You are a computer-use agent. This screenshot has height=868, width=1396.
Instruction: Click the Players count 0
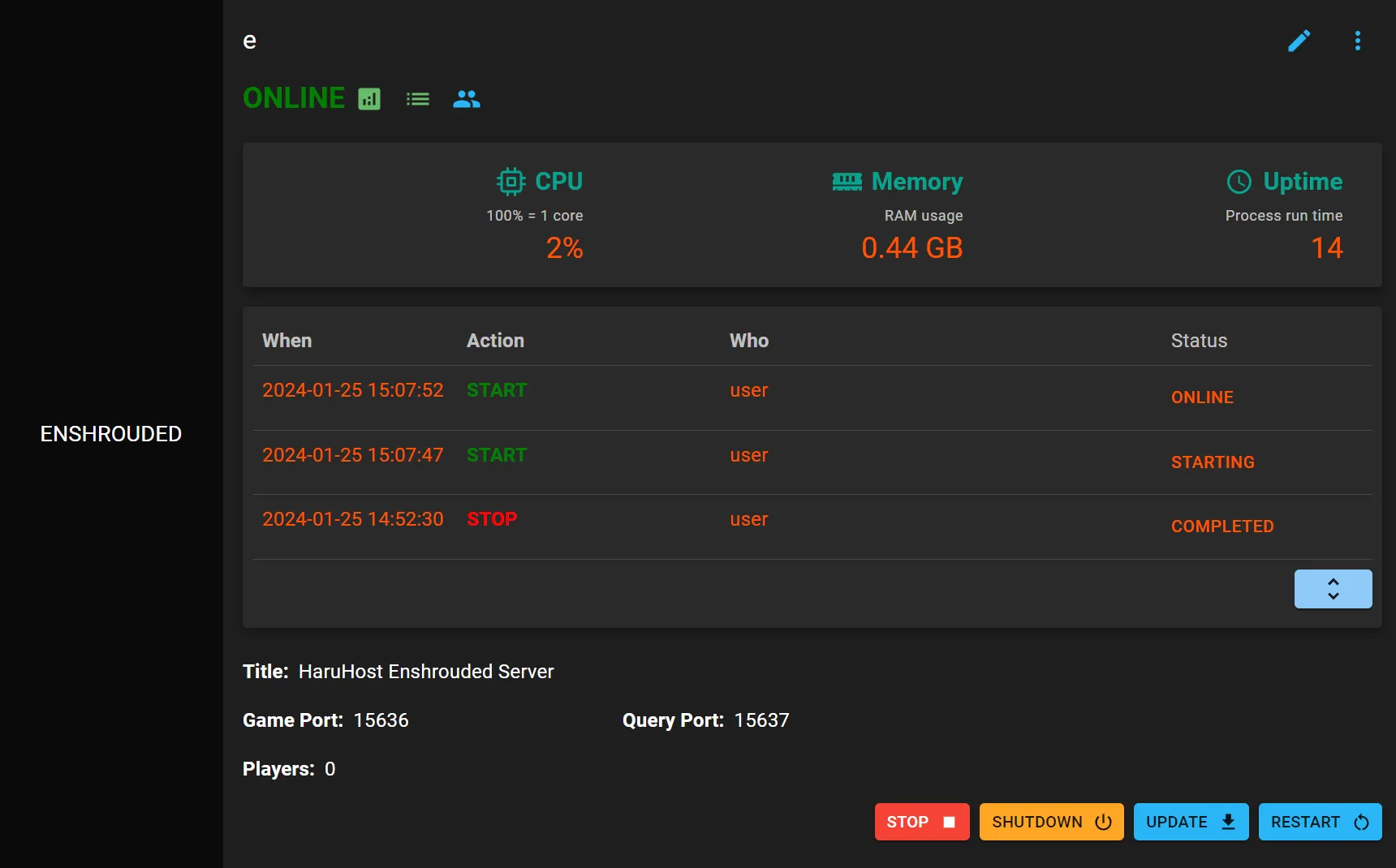[330, 769]
